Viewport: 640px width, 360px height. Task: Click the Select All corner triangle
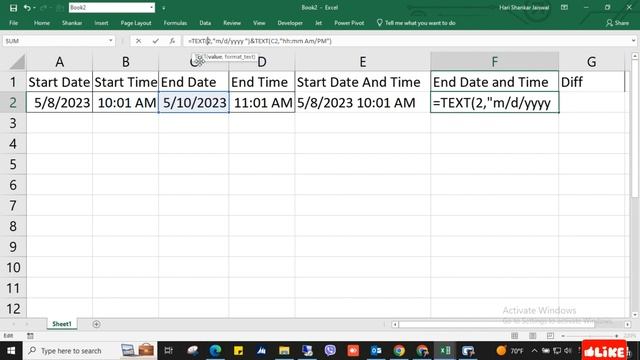[17, 62]
